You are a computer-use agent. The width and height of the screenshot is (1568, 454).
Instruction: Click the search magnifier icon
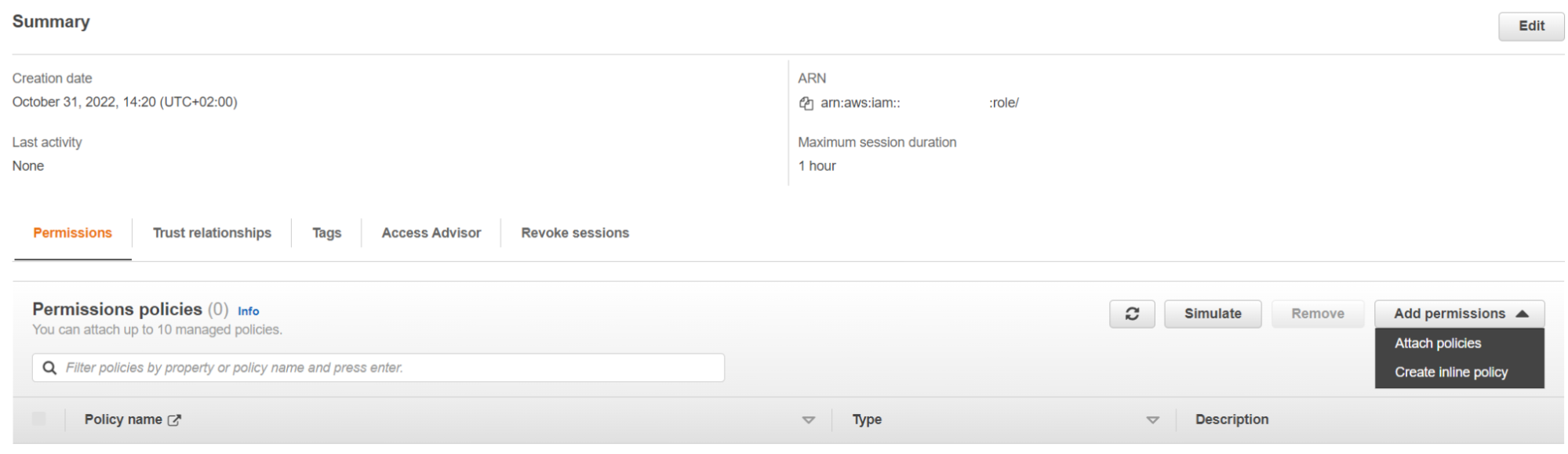(x=49, y=368)
